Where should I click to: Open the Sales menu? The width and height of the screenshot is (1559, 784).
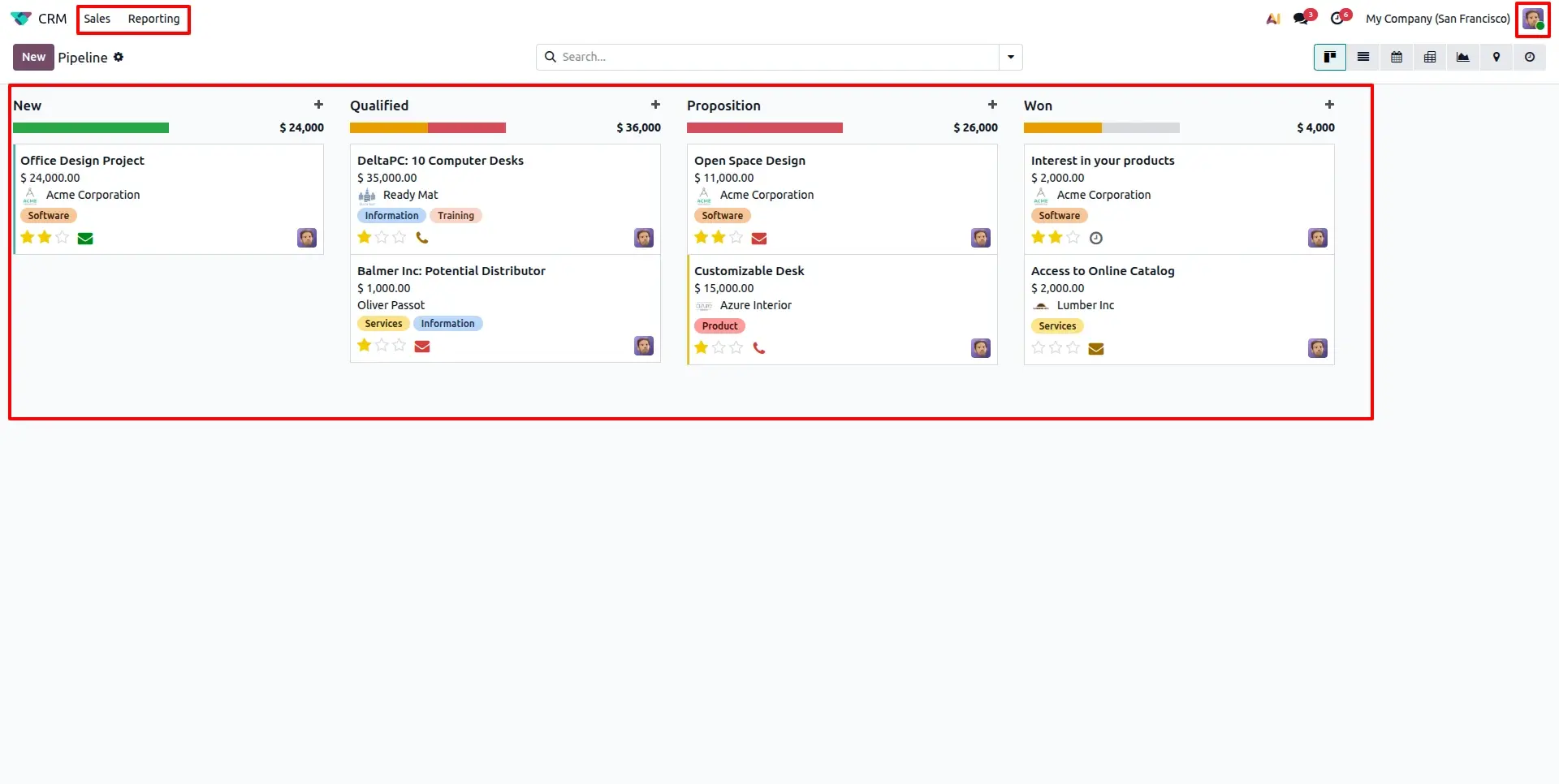pos(97,19)
